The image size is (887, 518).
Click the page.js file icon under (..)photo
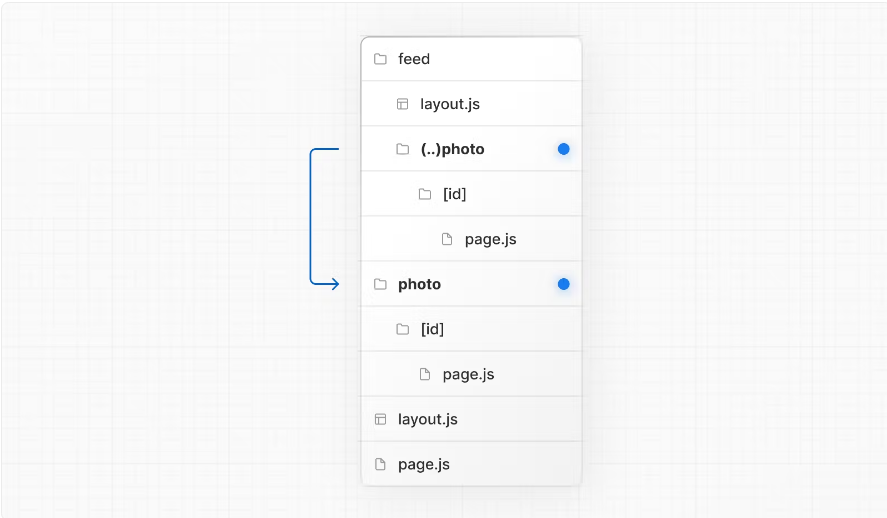pos(447,239)
